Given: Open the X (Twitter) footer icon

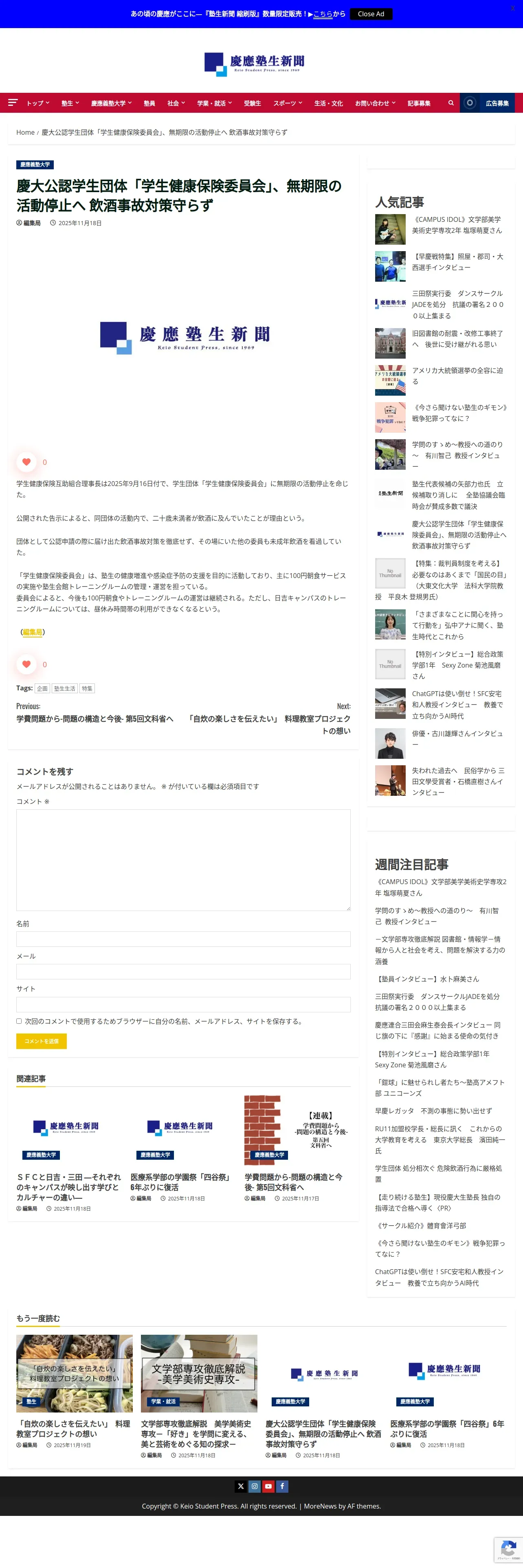Looking at the screenshot, I should pos(240,1487).
